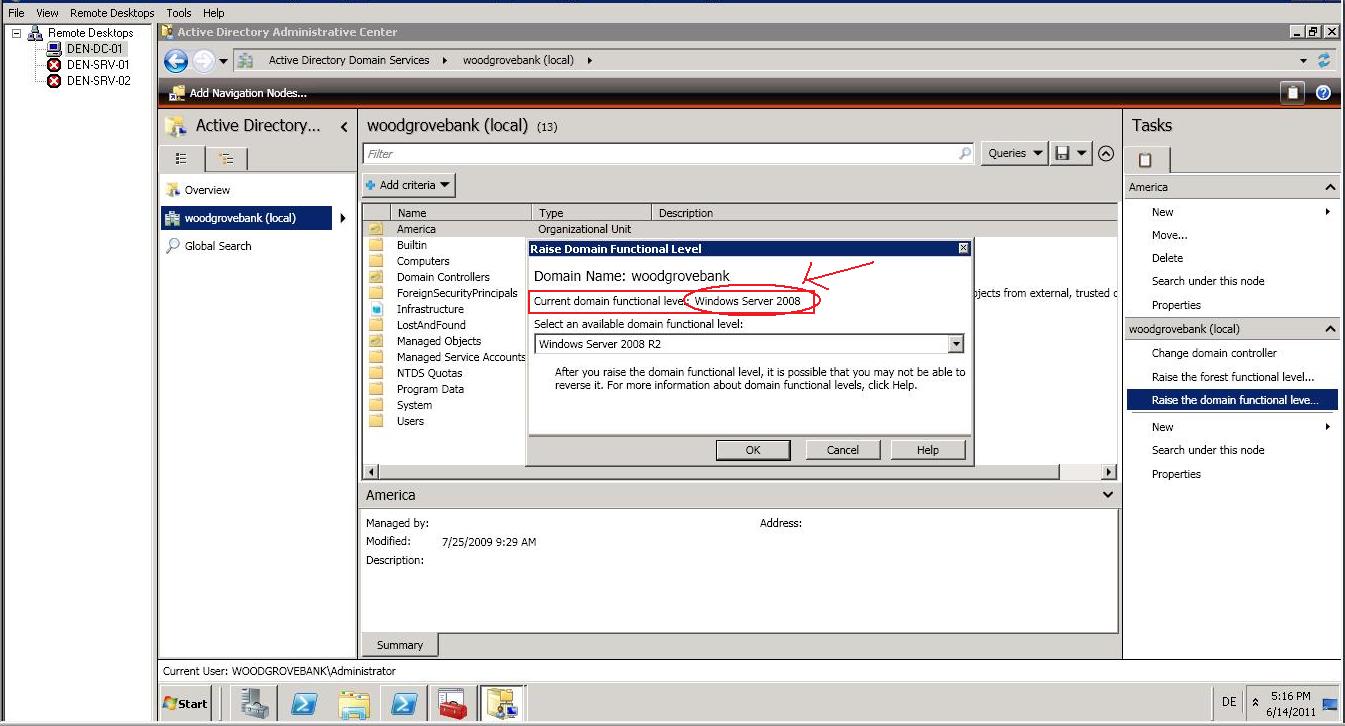Click the Forward navigation arrow
The height and width of the screenshot is (726, 1345).
point(203,61)
